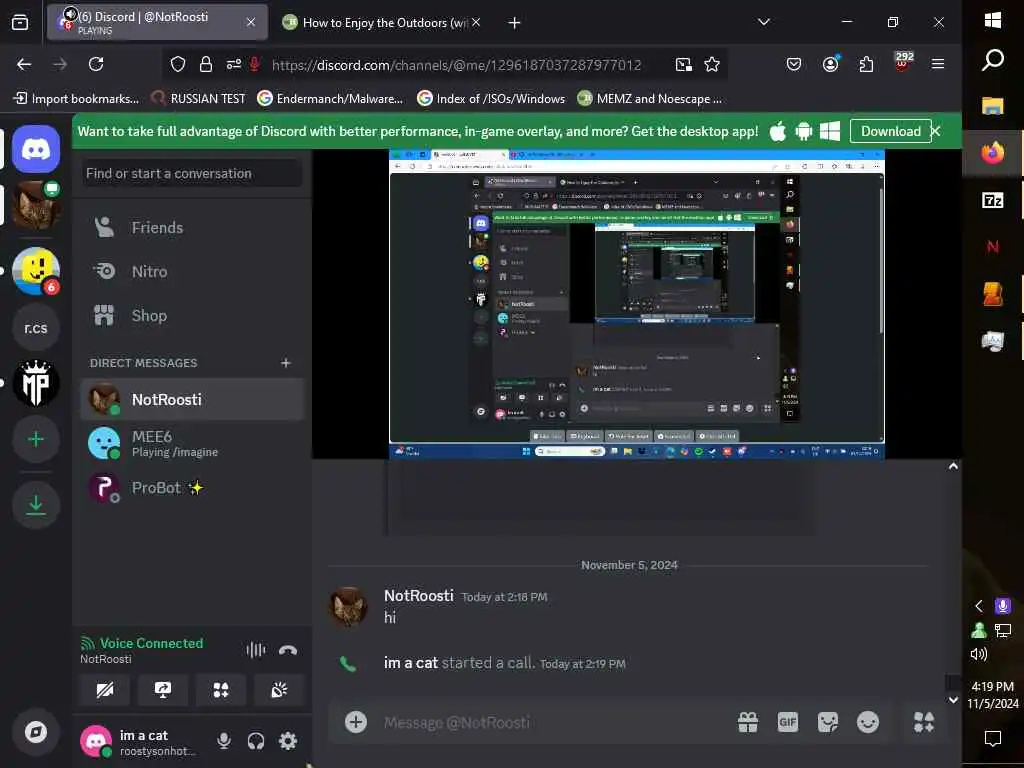Switch to Discord @NotRoosti browser tab
Image resolution: width=1024 pixels, height=768 pixels.
coord(157,23)
